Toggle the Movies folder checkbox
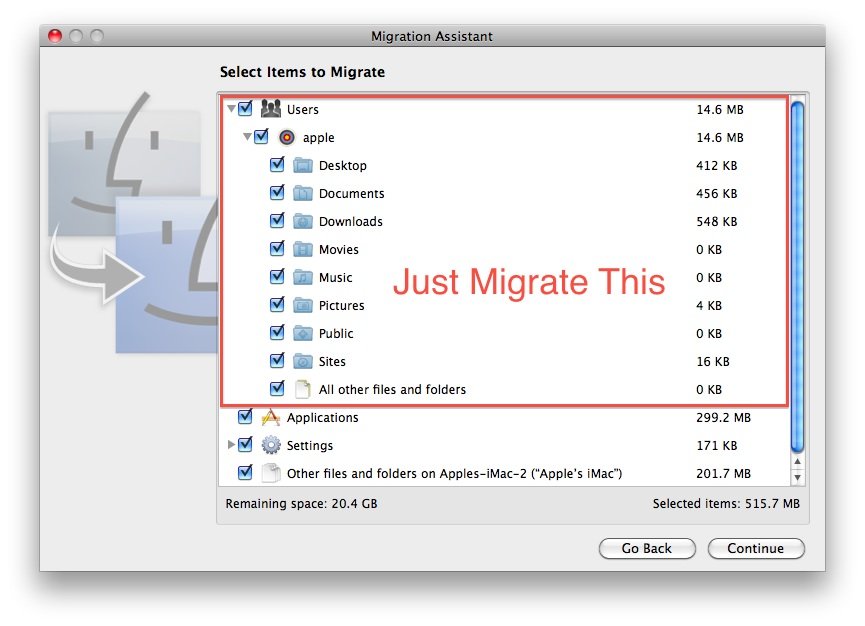Viewport: 865px width, 626px height. [277, 249]
